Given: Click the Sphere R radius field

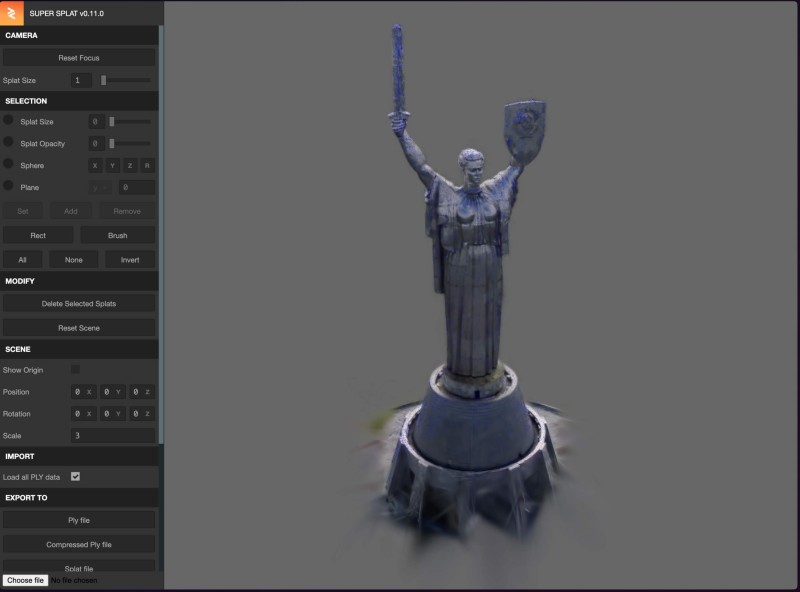Looking at the screenshot, I should point(147,165).
